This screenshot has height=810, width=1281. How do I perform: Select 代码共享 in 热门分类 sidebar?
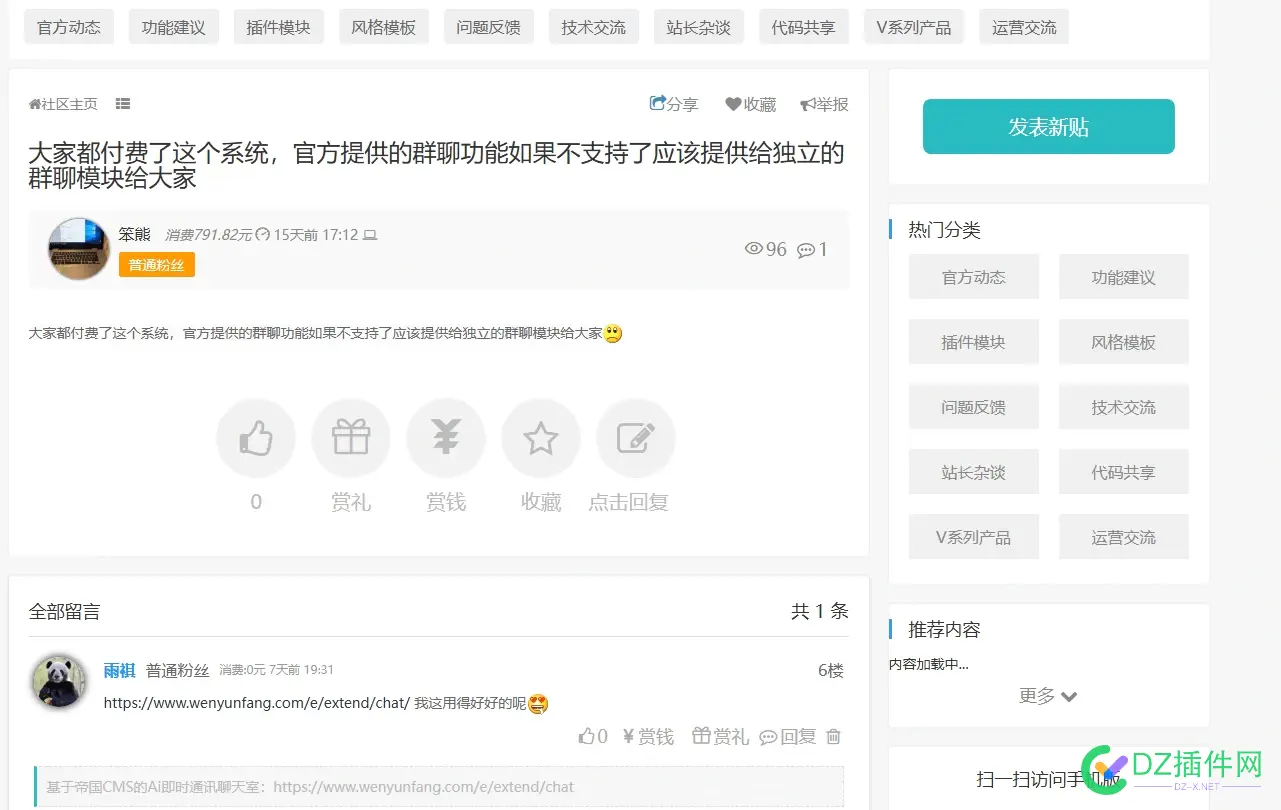coord(1124,472)
